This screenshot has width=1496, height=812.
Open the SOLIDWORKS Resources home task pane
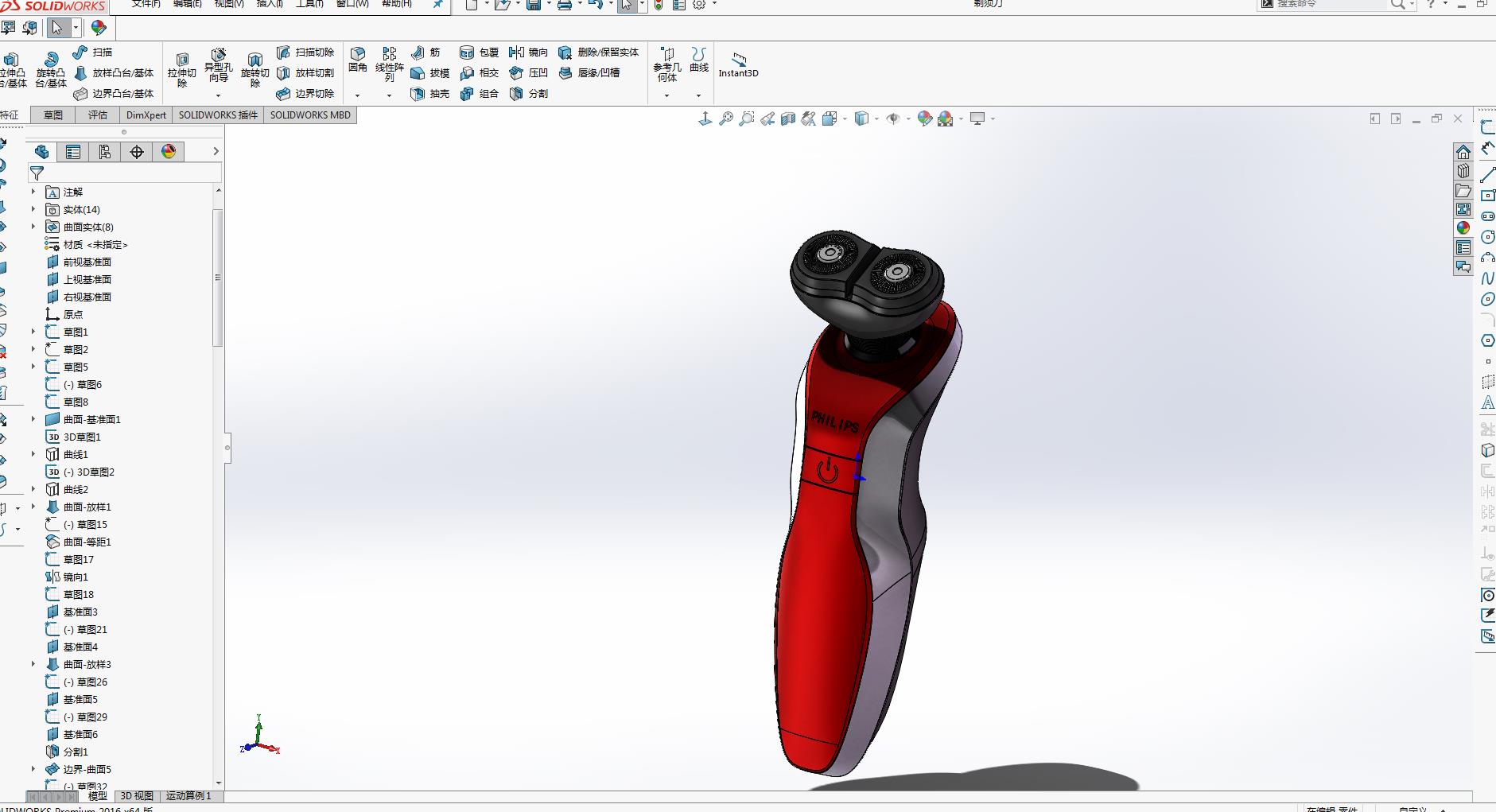pos(1463,152)
